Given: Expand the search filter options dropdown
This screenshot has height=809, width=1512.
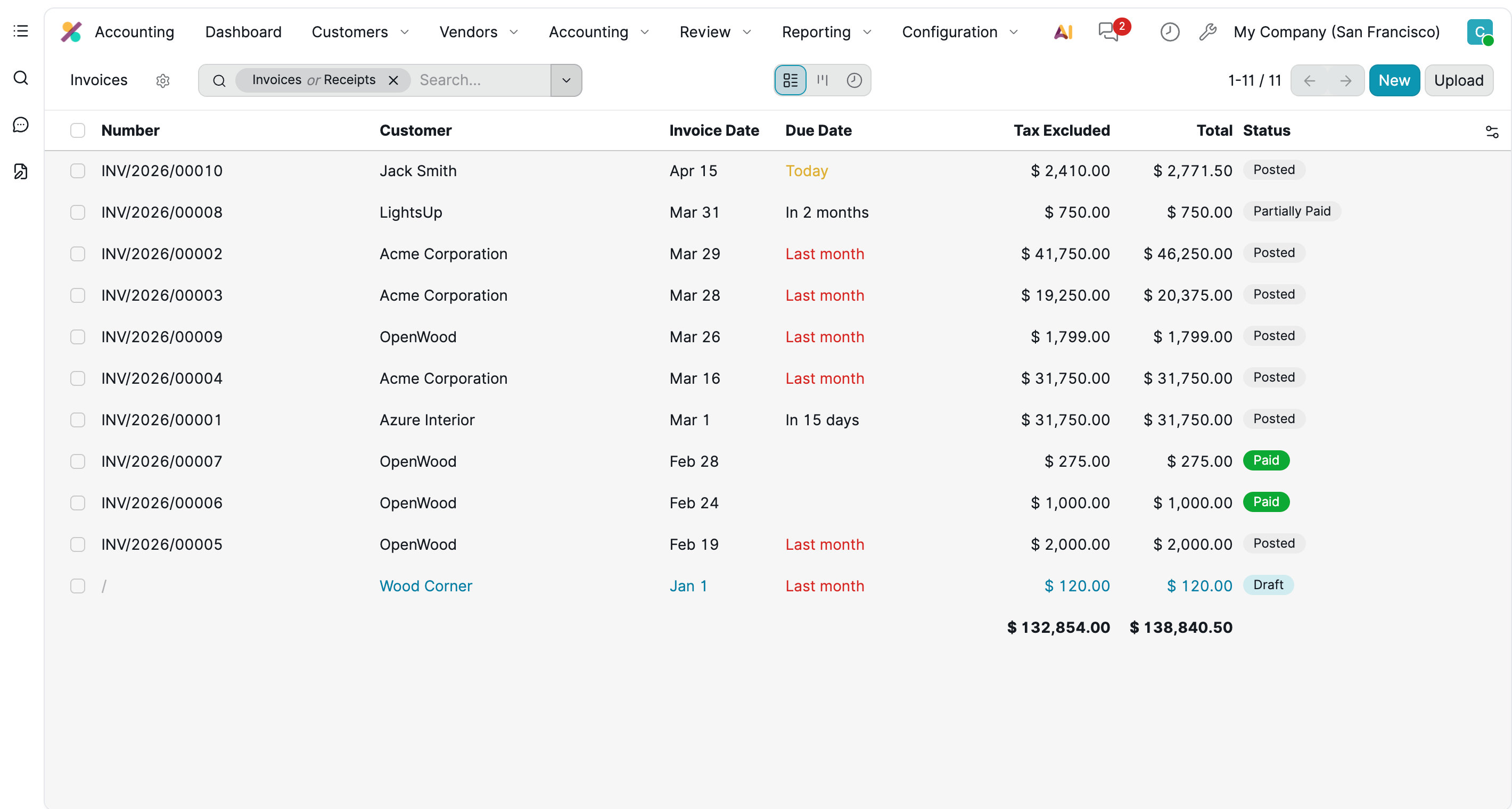Looking at the screenshot, I should pyautogui.click(x=566, y=80).
